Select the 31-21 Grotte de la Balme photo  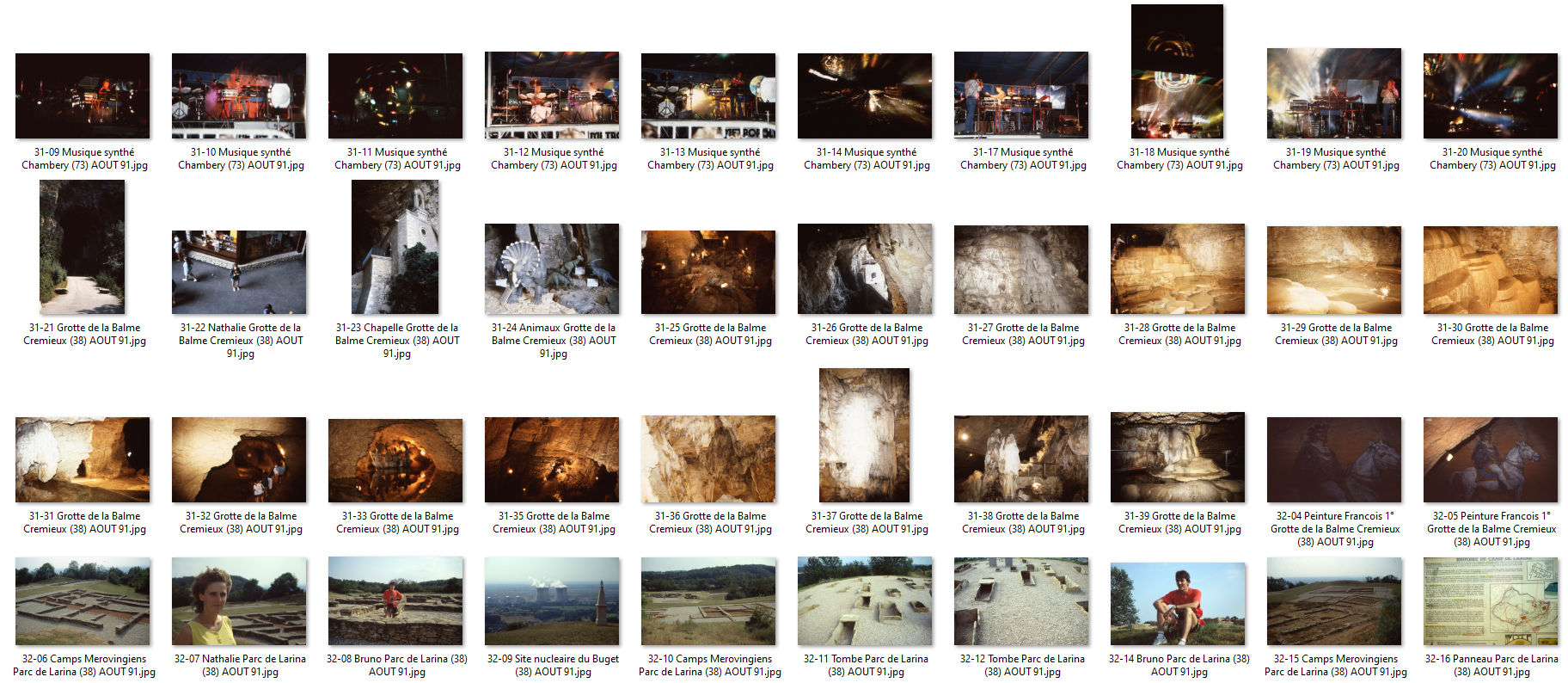pyautogui.click(x=83, y=247)
